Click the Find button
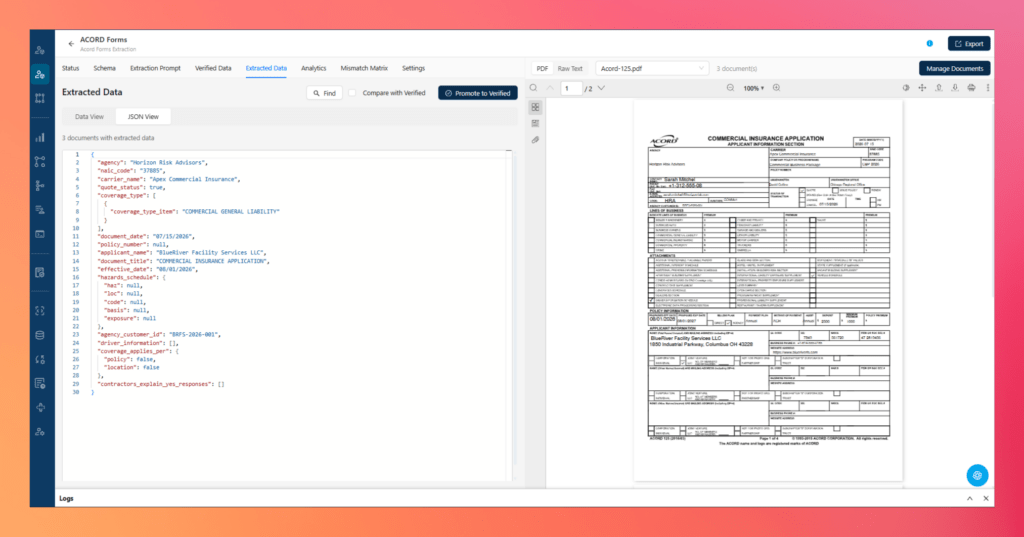 [x=325, y=93]
